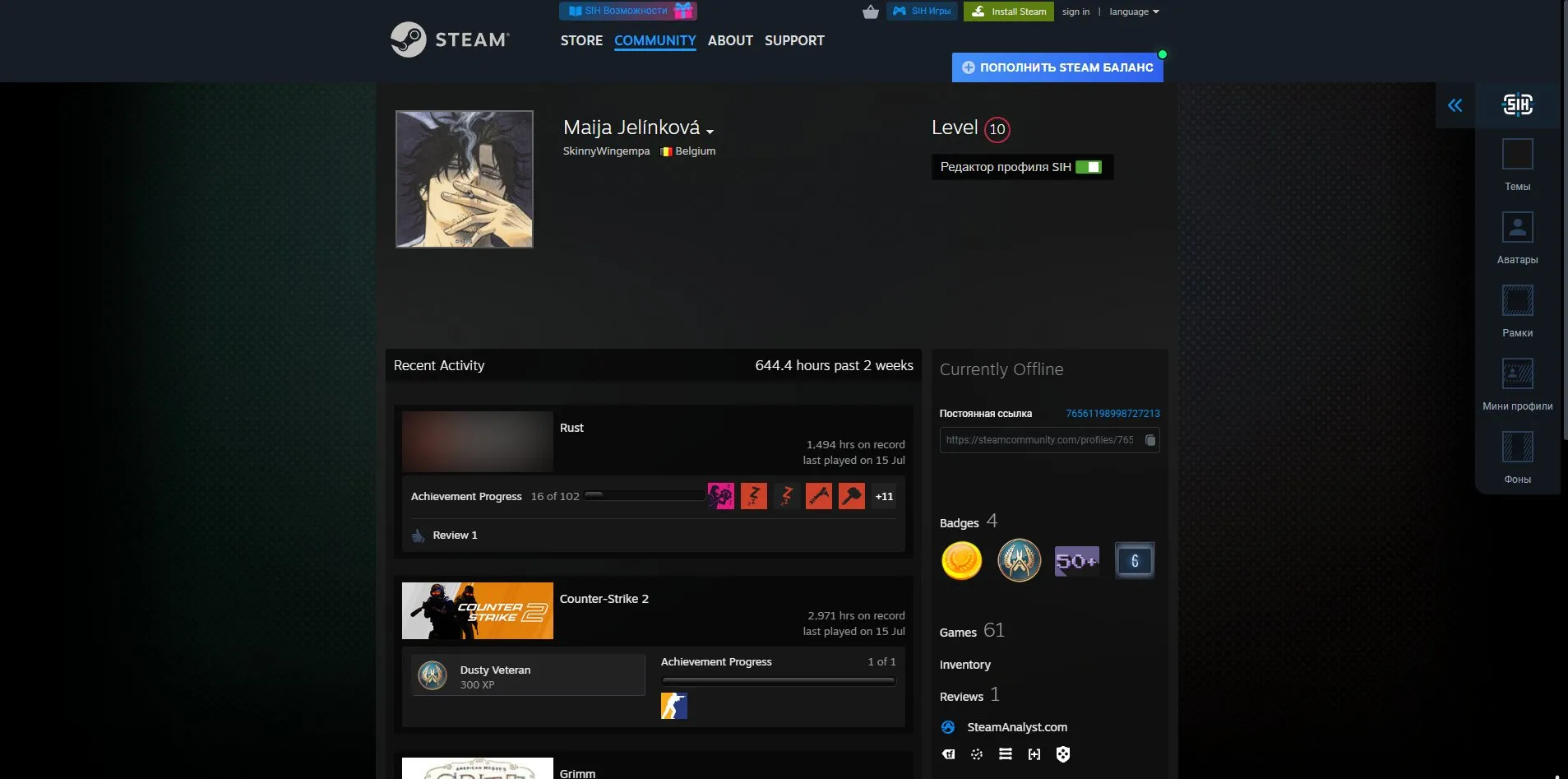This screenshot has width=1568, height=779.
Task: Open the first Rust achievement icon
Action: [721, 496]
